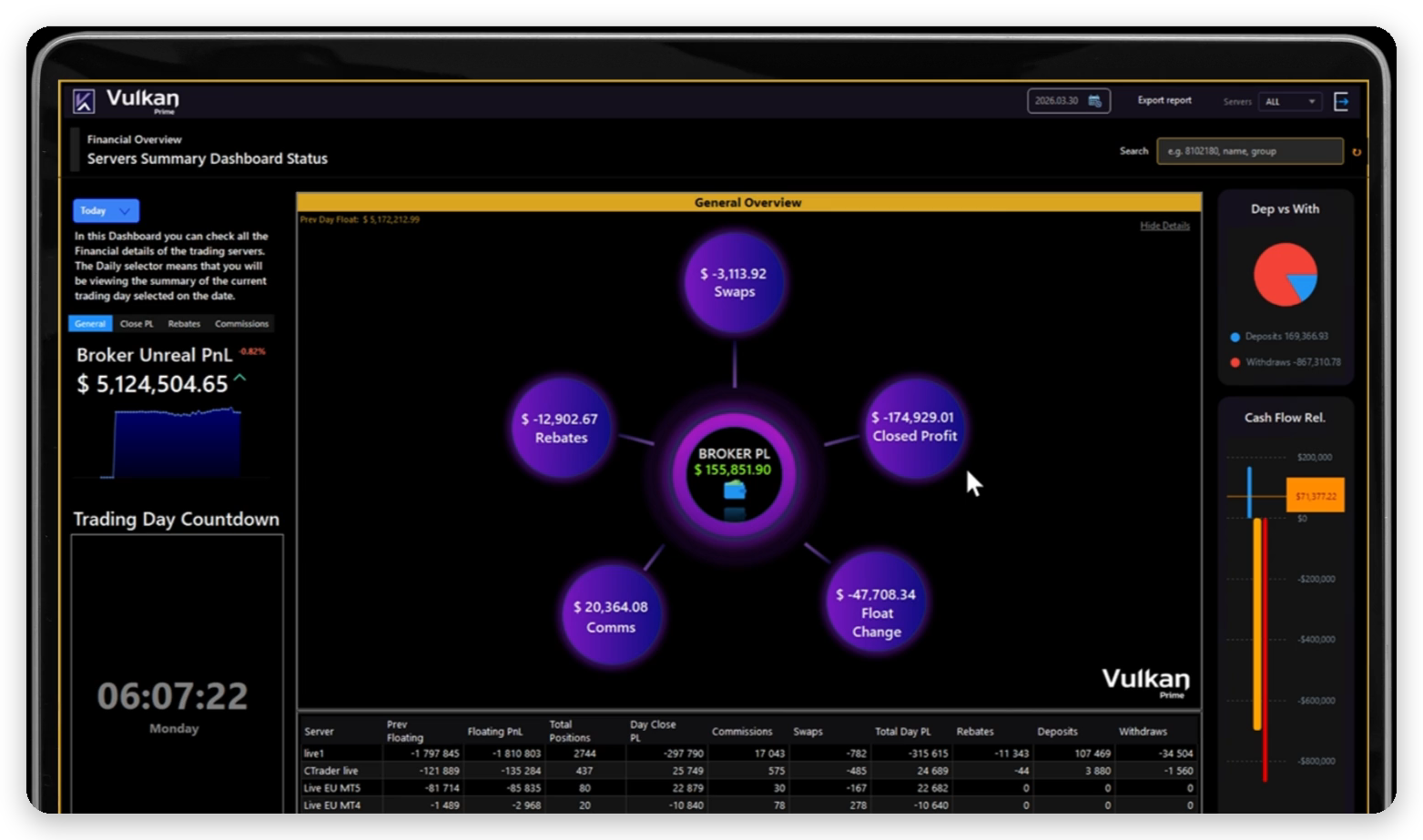Focus the search input field
Image resolution: width=1423 pixels, height=840 pixels.
click(x=1250, y=151)
